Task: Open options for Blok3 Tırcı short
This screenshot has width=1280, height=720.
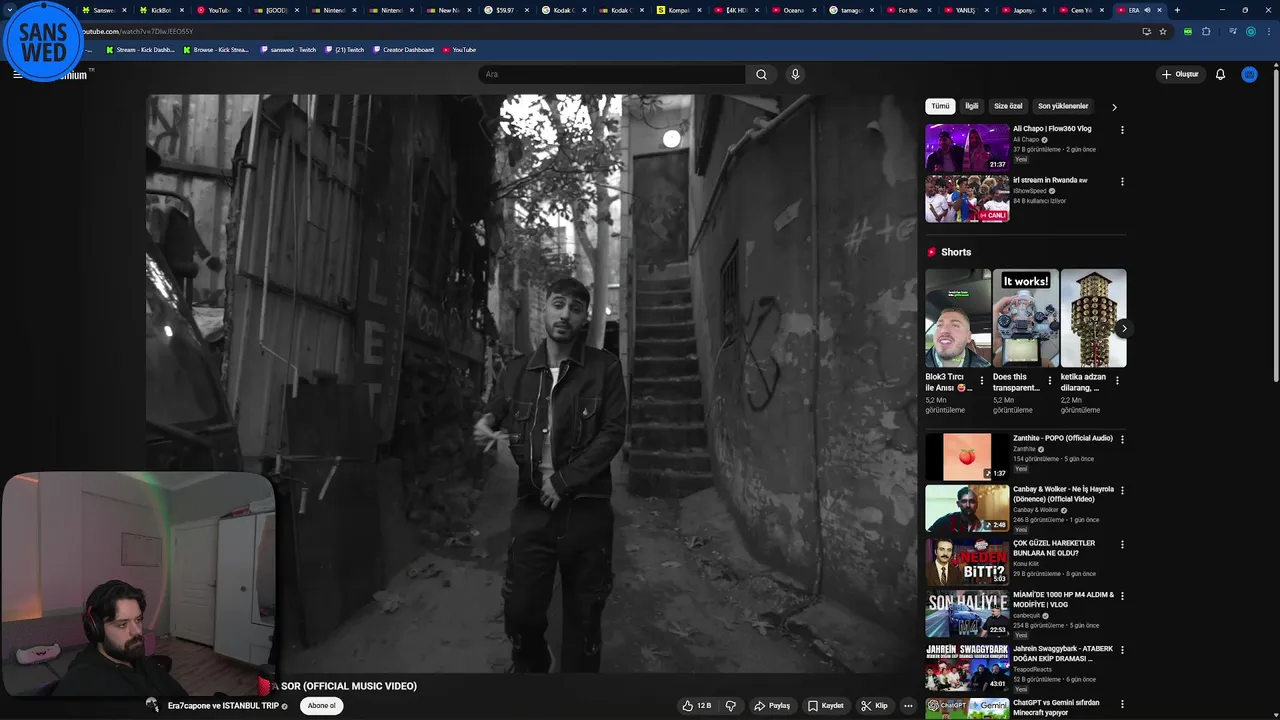Action: (x=982, y=380)
